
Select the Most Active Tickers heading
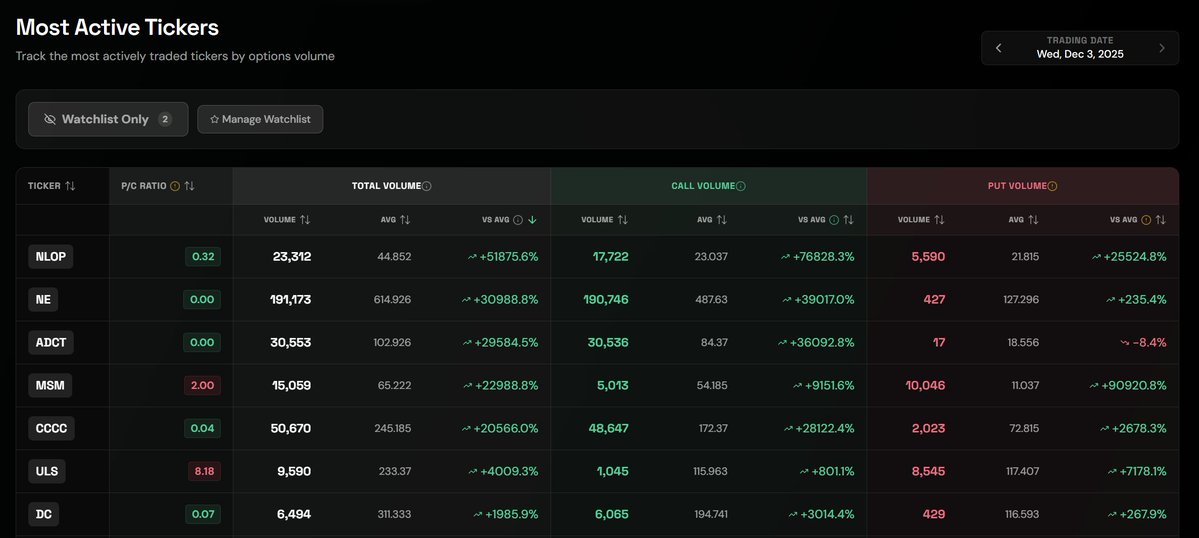pyautogui.click(x=117, y=28)
